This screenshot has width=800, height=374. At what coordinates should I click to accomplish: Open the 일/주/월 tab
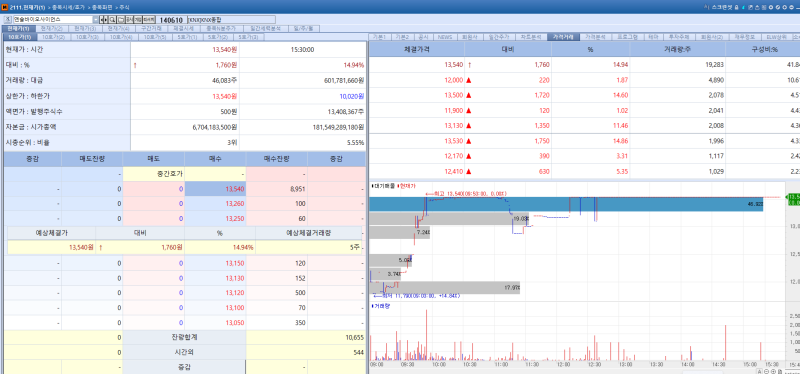(x=305, y=29)
